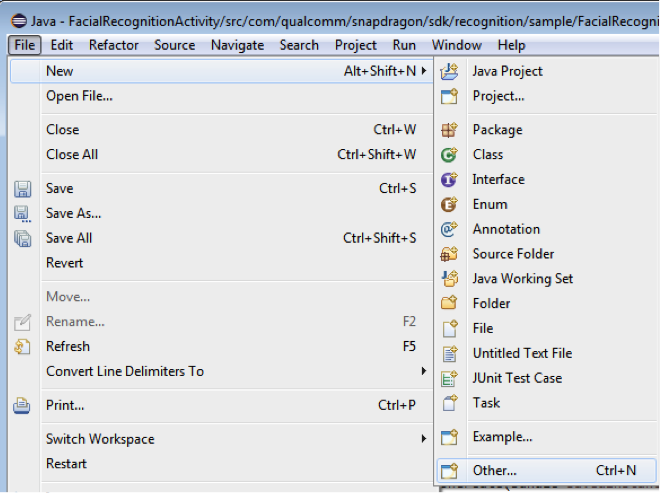Create a new Enum
This screenshot has width=660, height=493.
547,204
